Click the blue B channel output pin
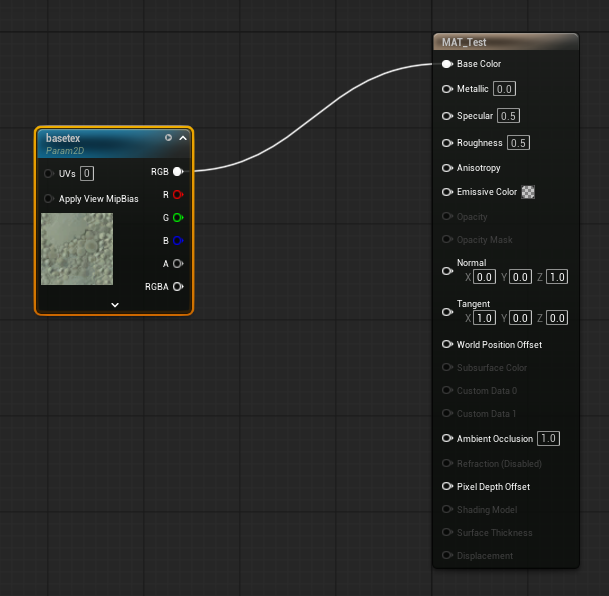The height and width of the screenshot is (596, 609). (x=178, y=240)
